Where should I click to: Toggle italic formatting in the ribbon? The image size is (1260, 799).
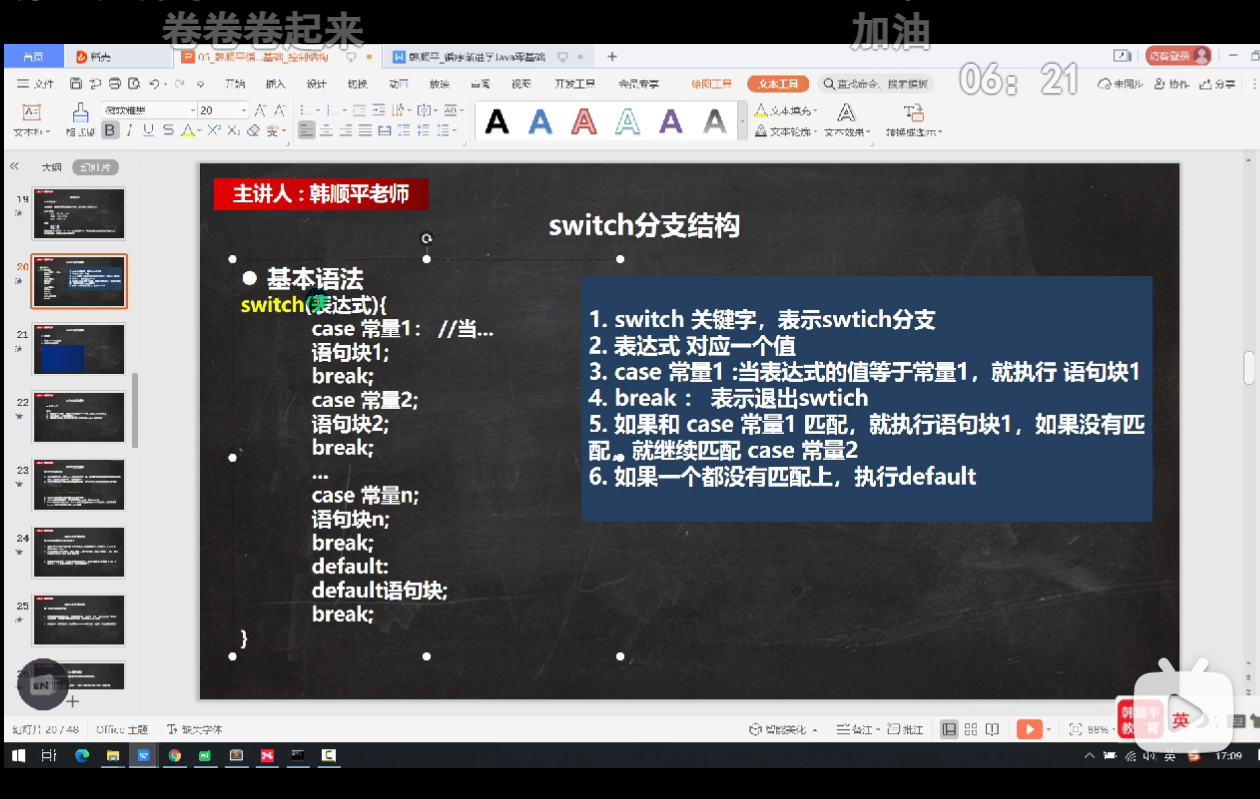pos(130,130)
